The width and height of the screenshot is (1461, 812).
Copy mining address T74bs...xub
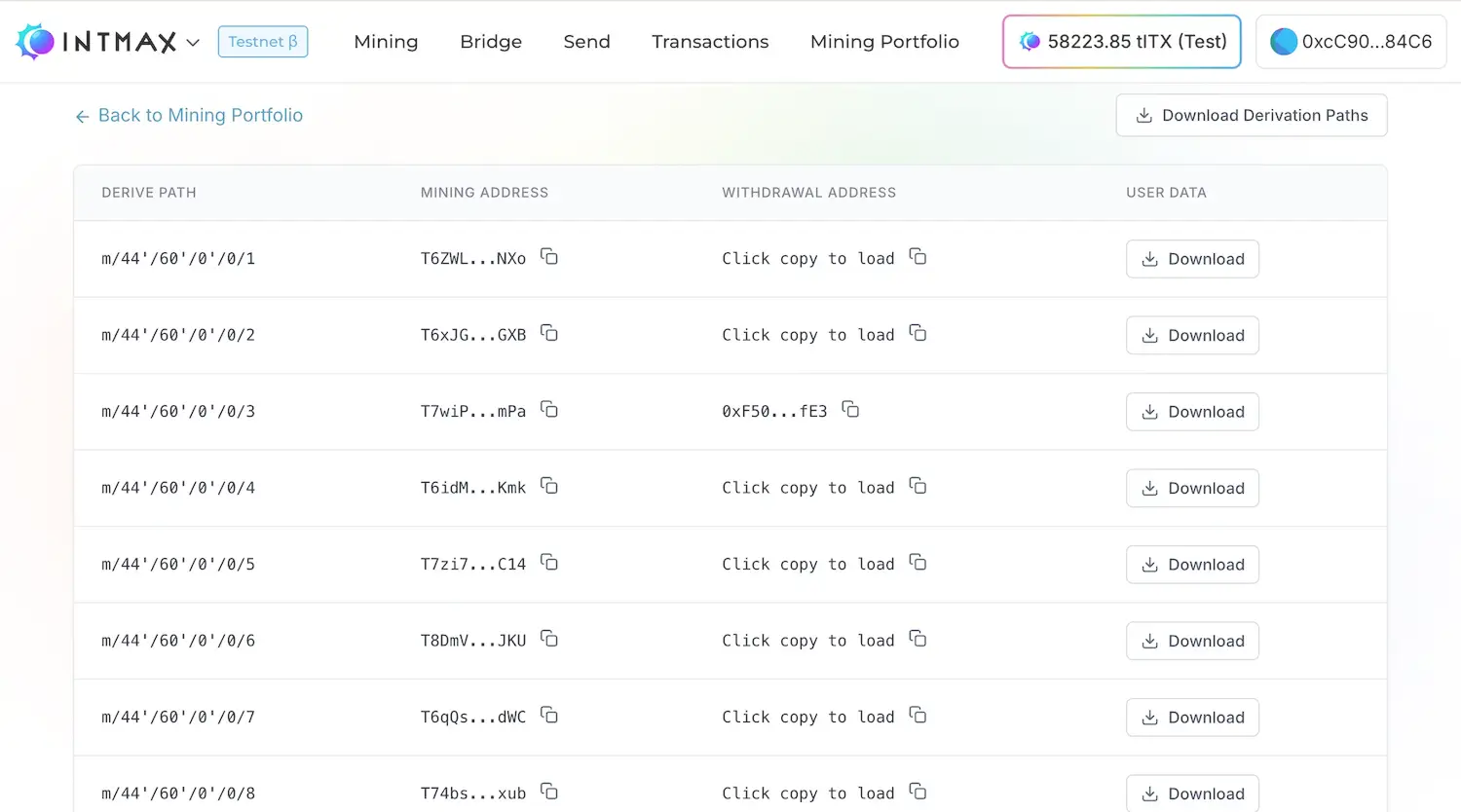pyautogui.click(x=549, y=792)
